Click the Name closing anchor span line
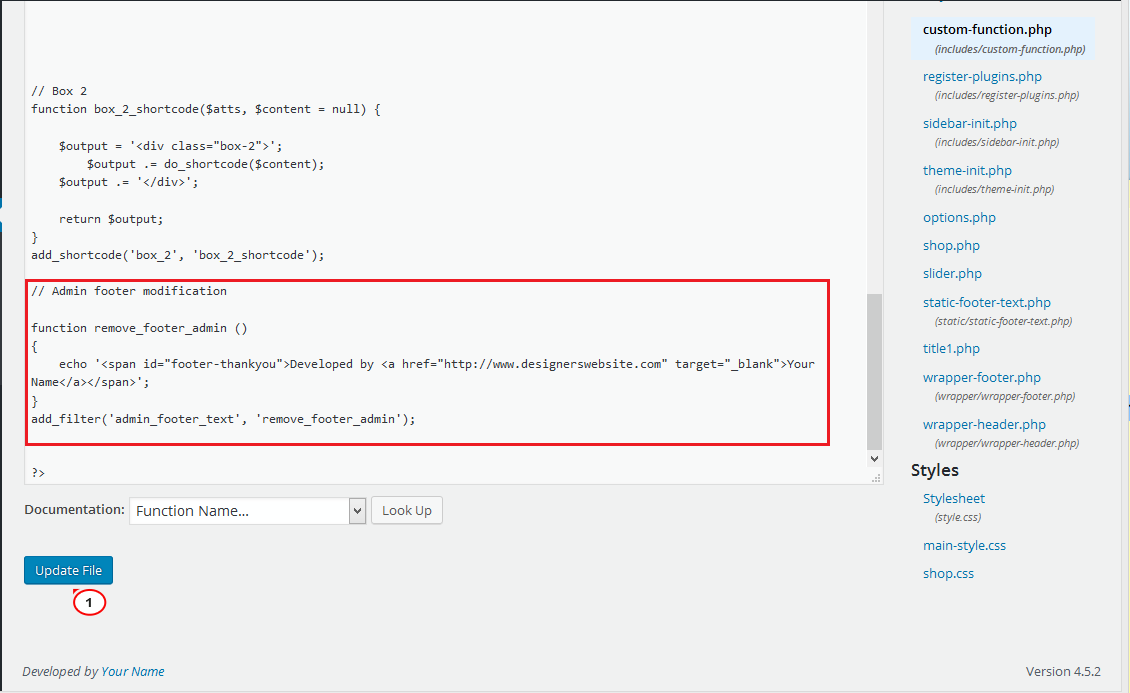The width and height of the screenshot is (1130, 693). pos(90,383)
